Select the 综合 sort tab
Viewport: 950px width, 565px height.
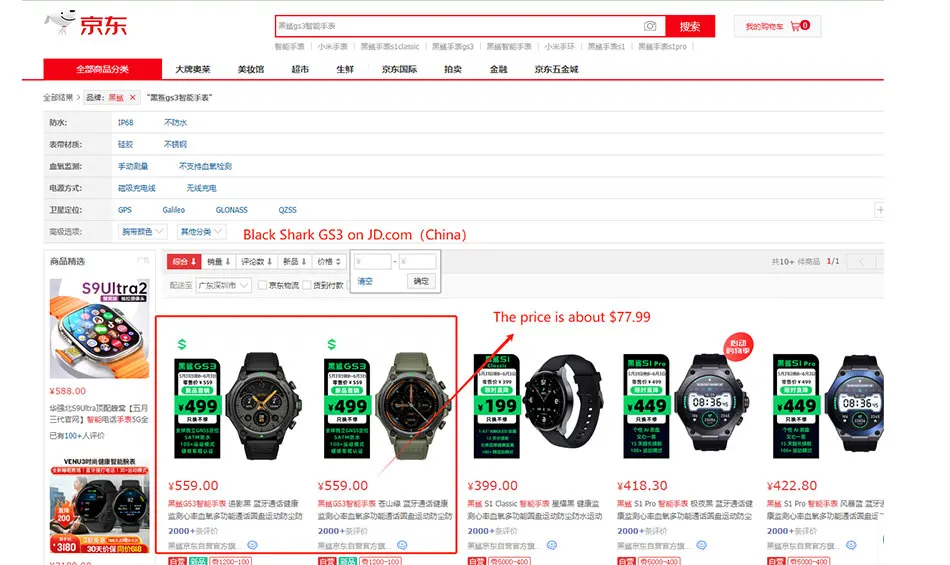tap(184, 262)
